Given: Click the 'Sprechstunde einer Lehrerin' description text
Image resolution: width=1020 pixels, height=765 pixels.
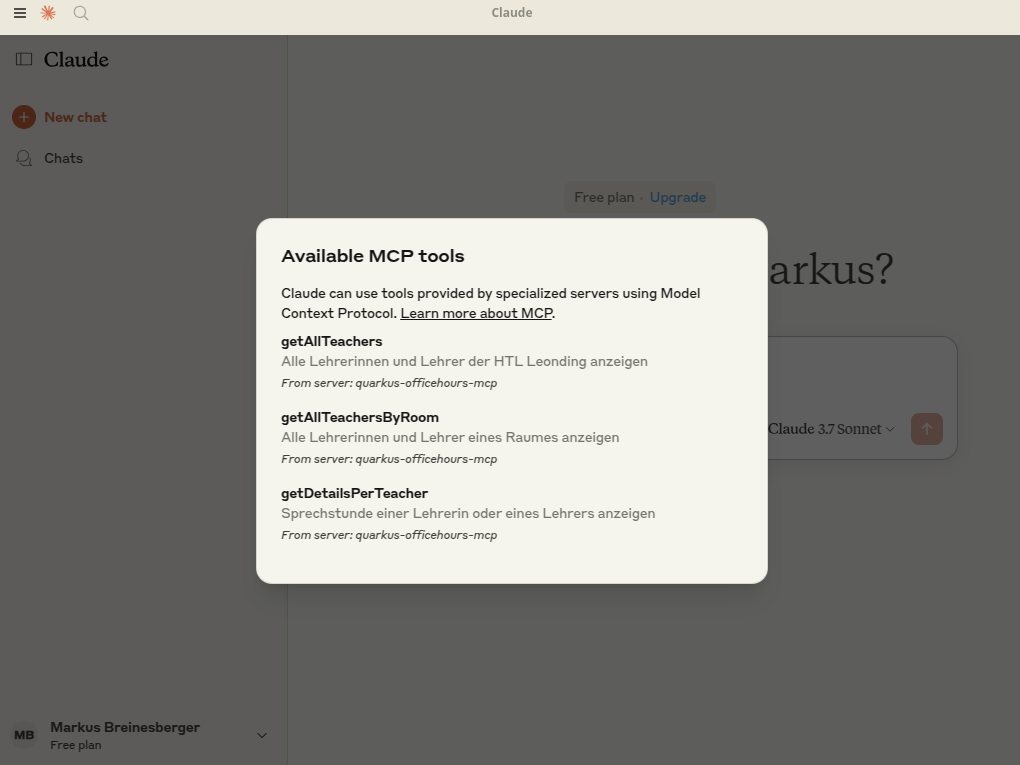Looking at the screenshot, I should coord(468,513).
